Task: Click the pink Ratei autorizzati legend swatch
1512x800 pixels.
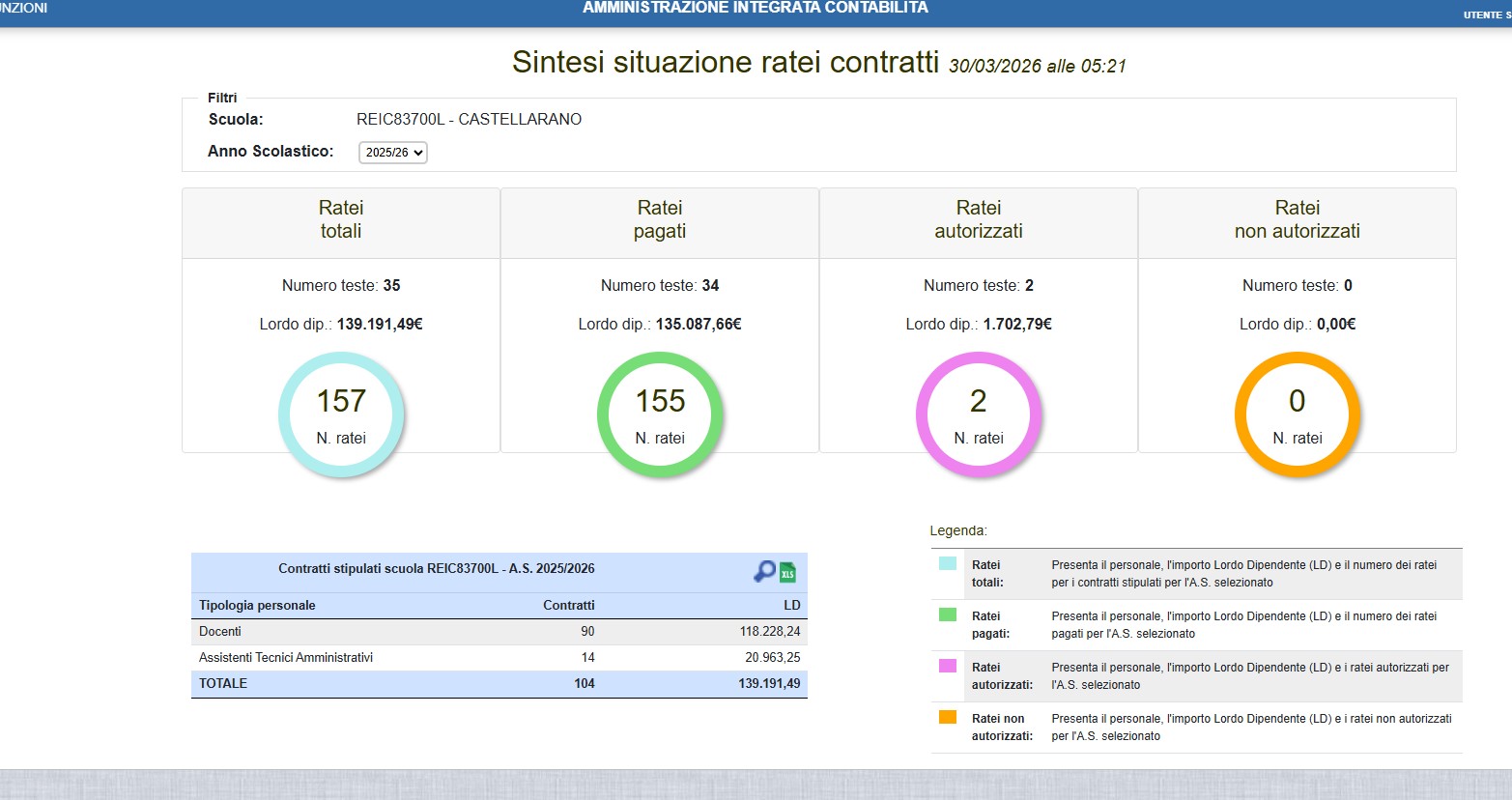Action: click(948, 666)
